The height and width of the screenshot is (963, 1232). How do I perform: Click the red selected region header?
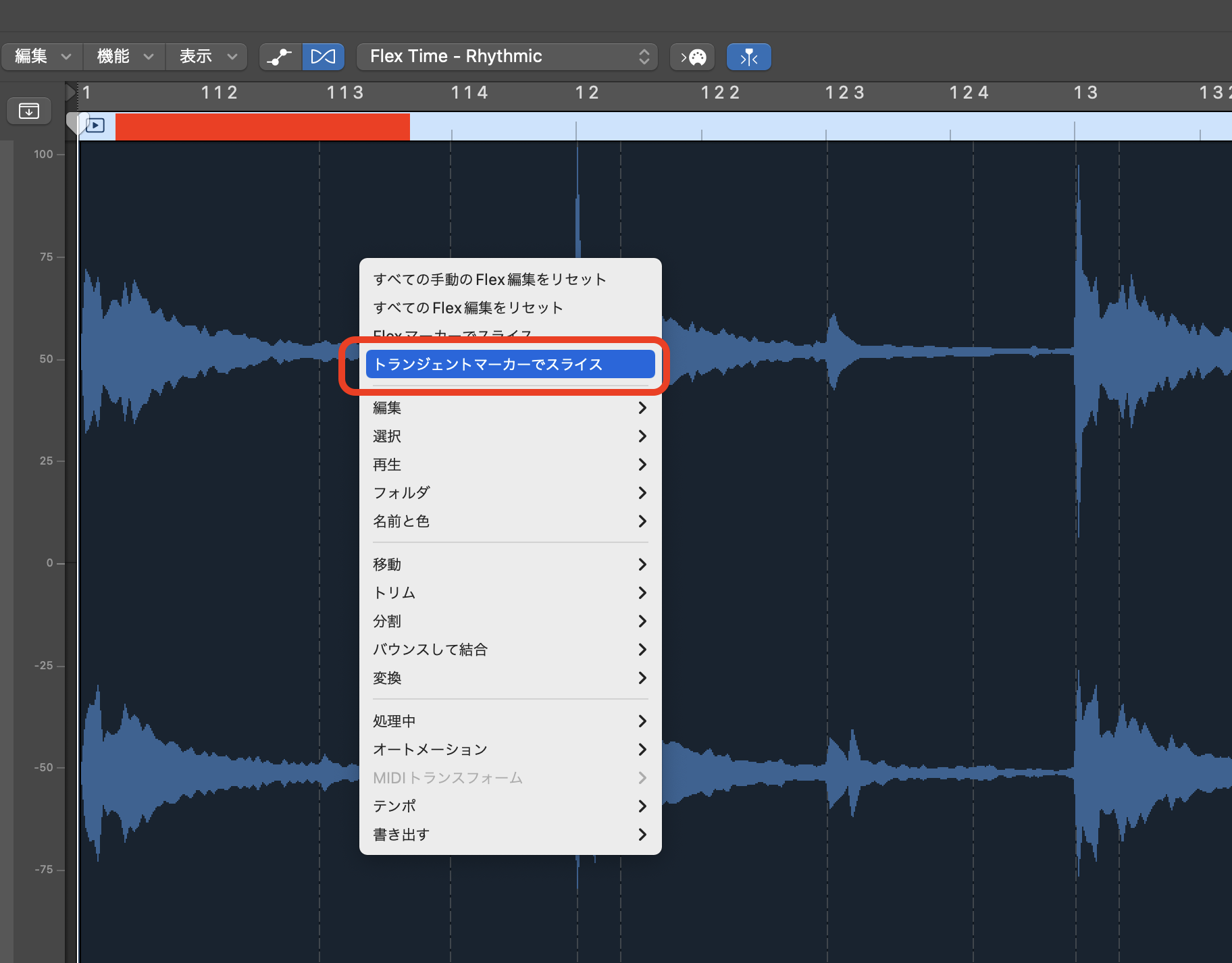tap(262, 127)
